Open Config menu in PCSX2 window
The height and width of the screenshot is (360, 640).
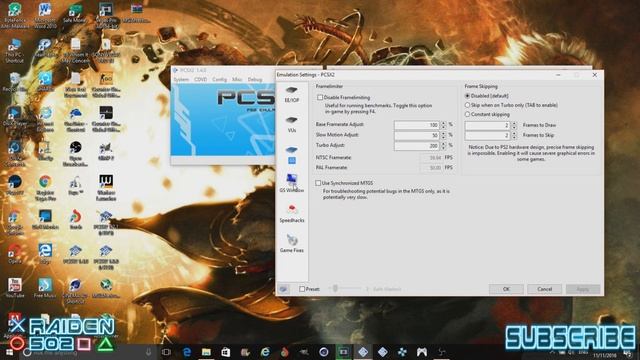[219, 80]
